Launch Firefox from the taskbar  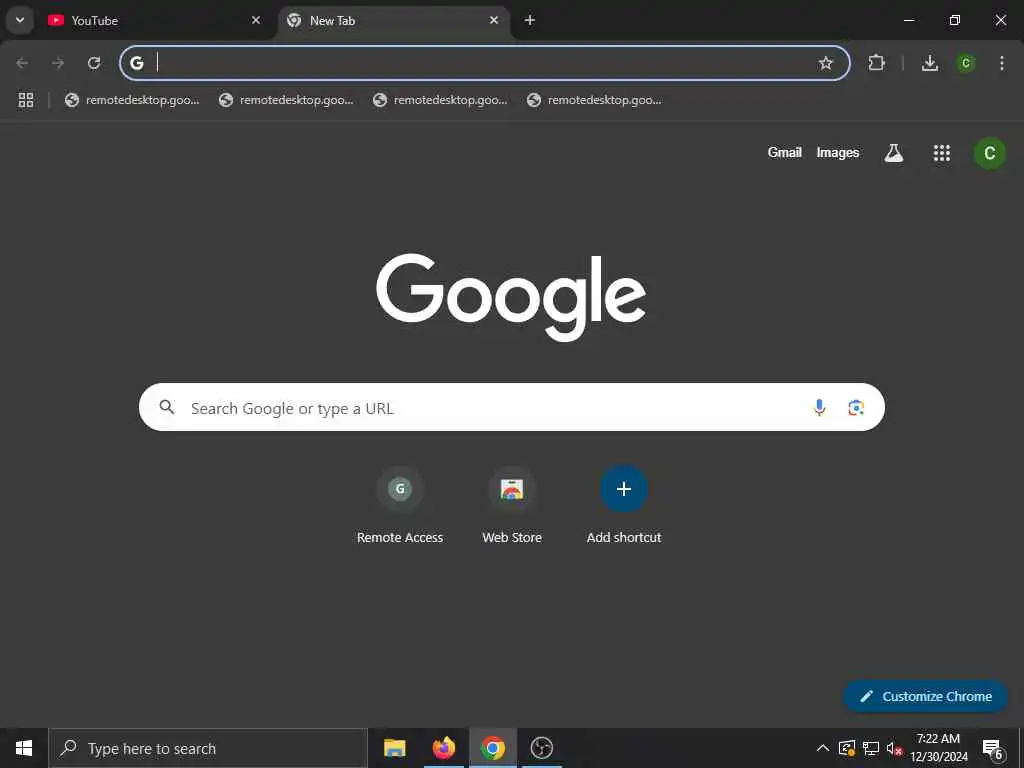(x=443, y=748)
